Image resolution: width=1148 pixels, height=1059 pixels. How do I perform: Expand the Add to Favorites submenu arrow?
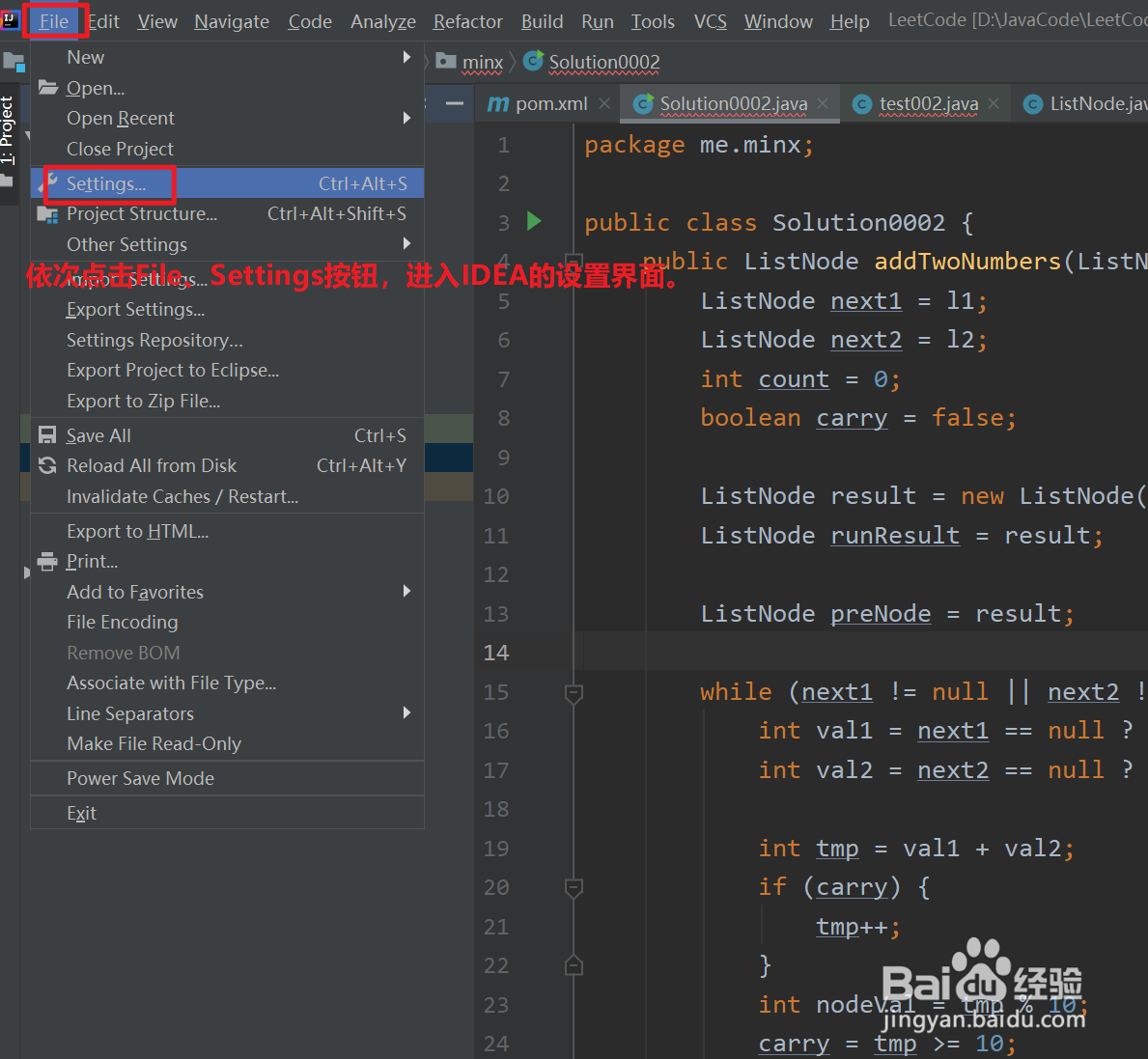[x=407, y=592]
